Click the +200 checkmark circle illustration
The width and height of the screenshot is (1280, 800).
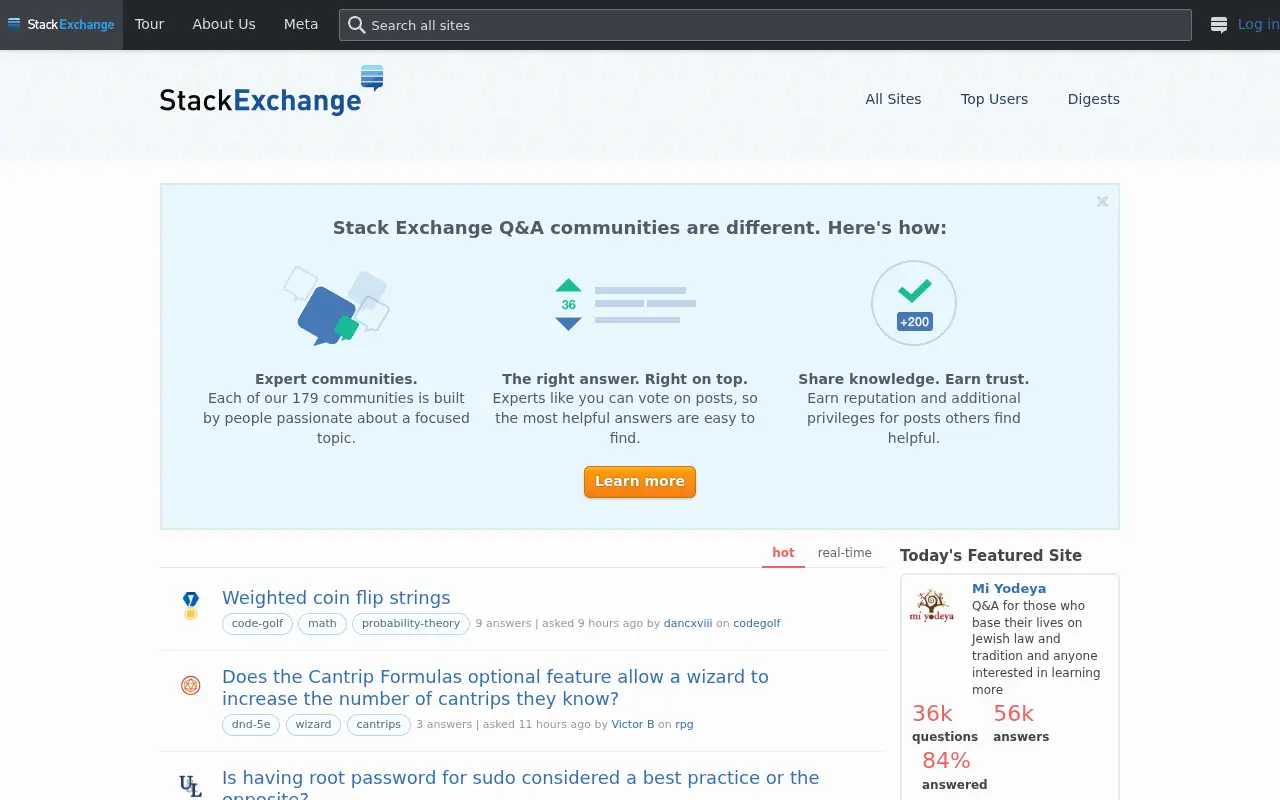click(914, 303)
